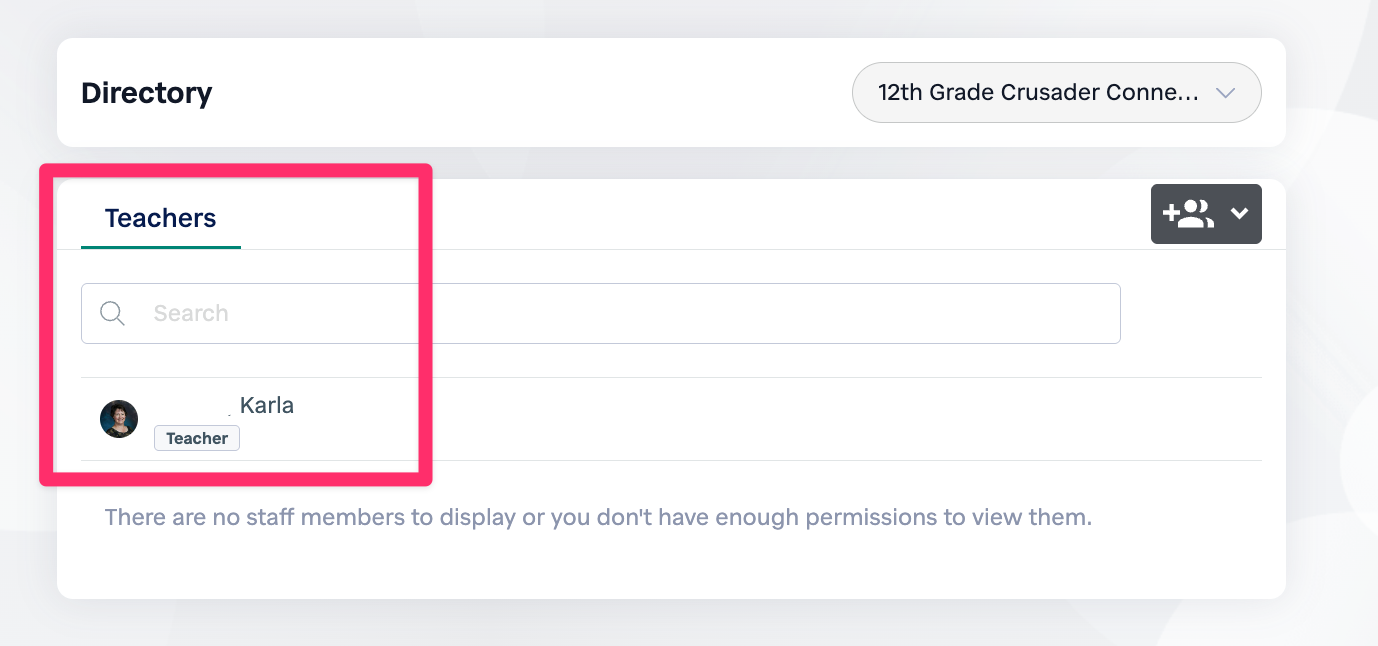This screenshot has height=646, width=1378.
Task: Click the plus sign on add-members button
Action: 1170,213
